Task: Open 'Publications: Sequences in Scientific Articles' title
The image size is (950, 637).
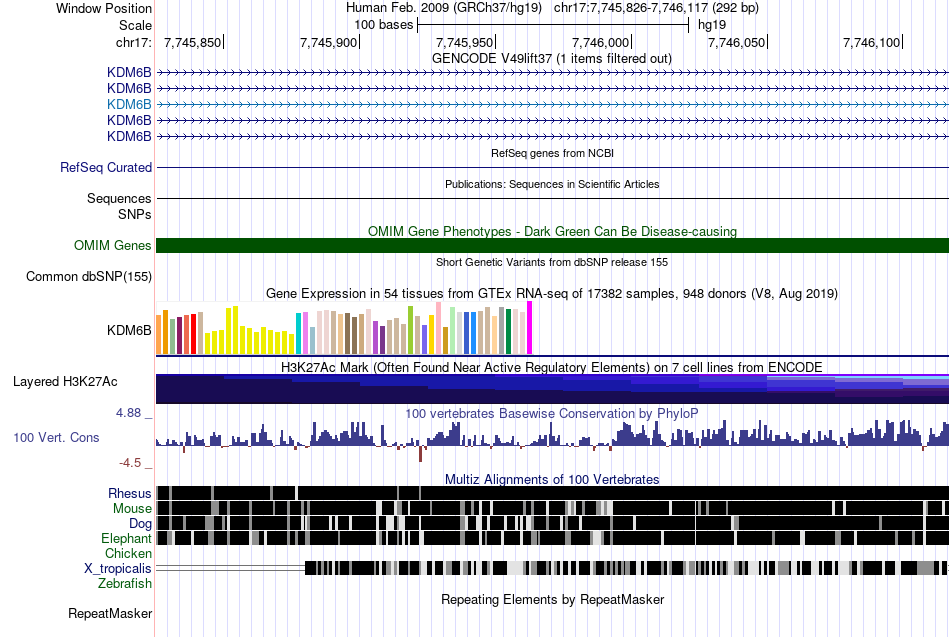Action: [x=552, y=184]
